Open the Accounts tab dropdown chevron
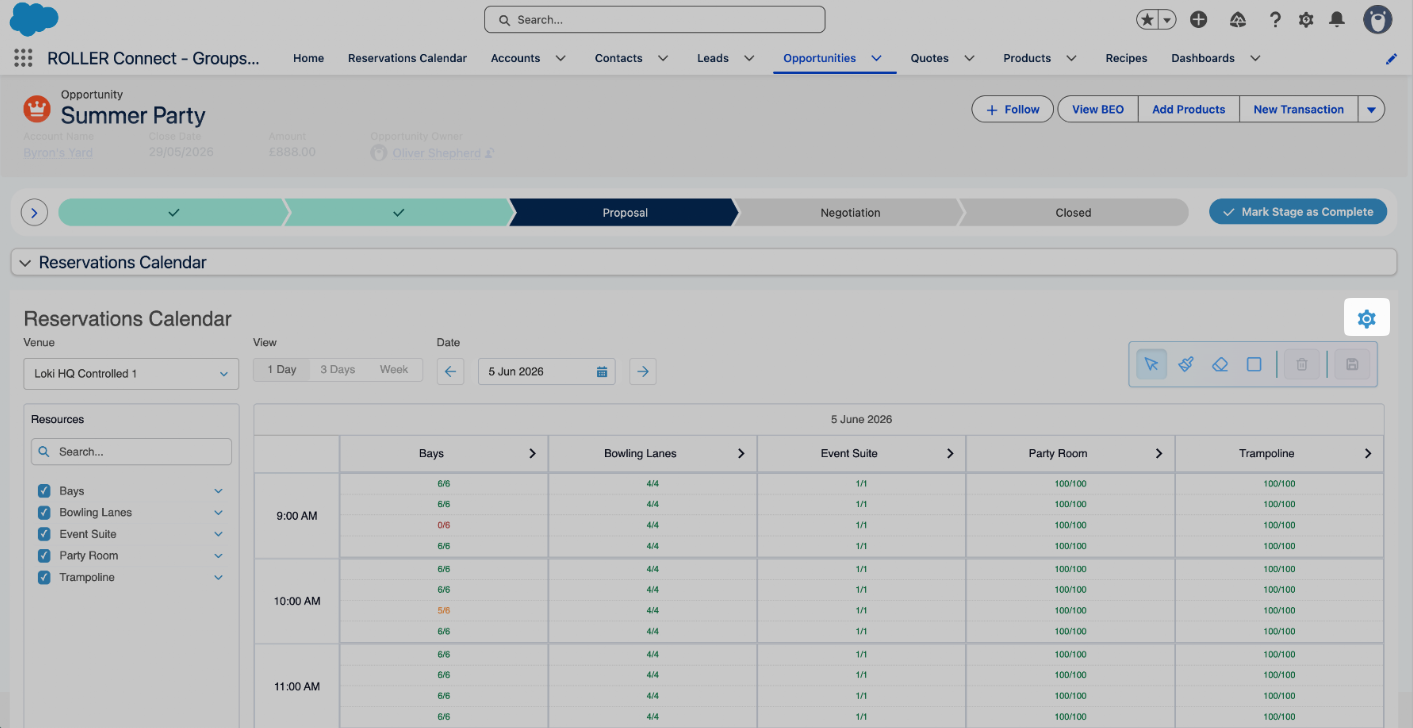 tap(560, 58)
